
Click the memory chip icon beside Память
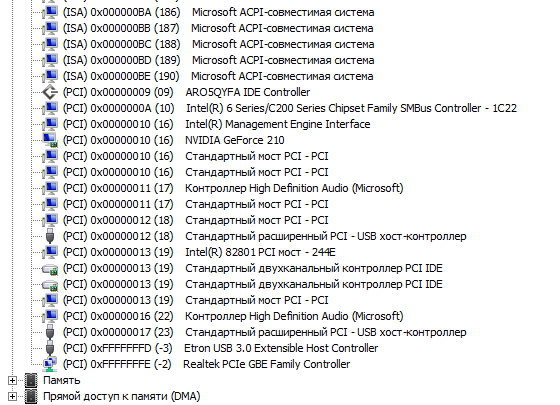point(31,380)
